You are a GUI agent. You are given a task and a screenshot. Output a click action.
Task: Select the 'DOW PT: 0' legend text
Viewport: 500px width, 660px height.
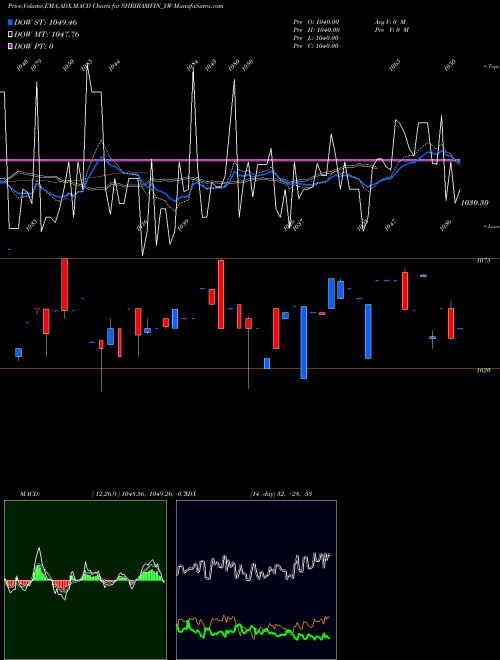click(34, 46)
